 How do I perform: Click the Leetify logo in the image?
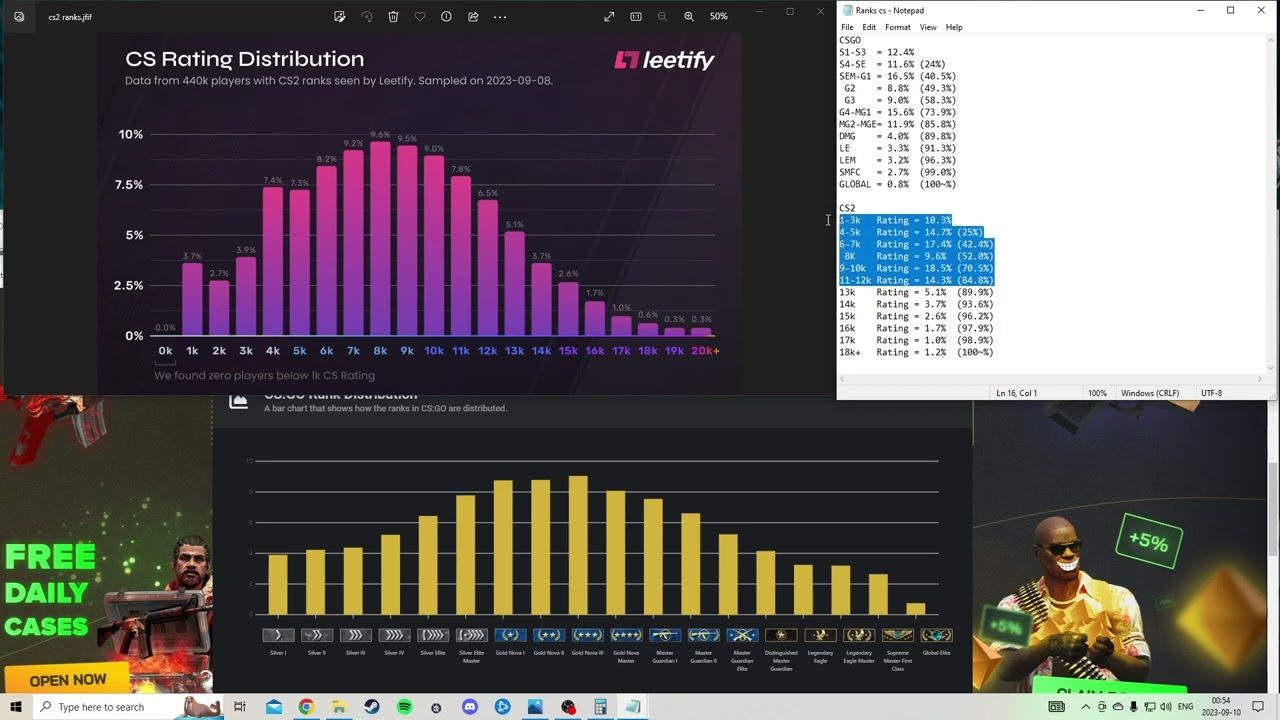tap(664, 60)
